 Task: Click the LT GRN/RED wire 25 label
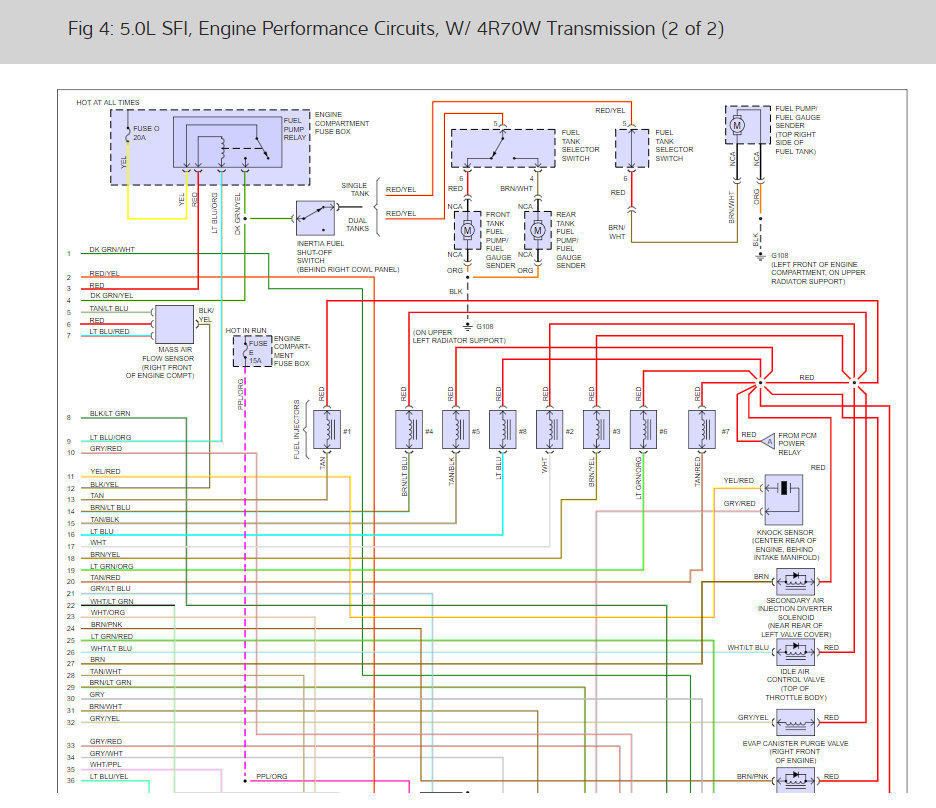(112, 636)
